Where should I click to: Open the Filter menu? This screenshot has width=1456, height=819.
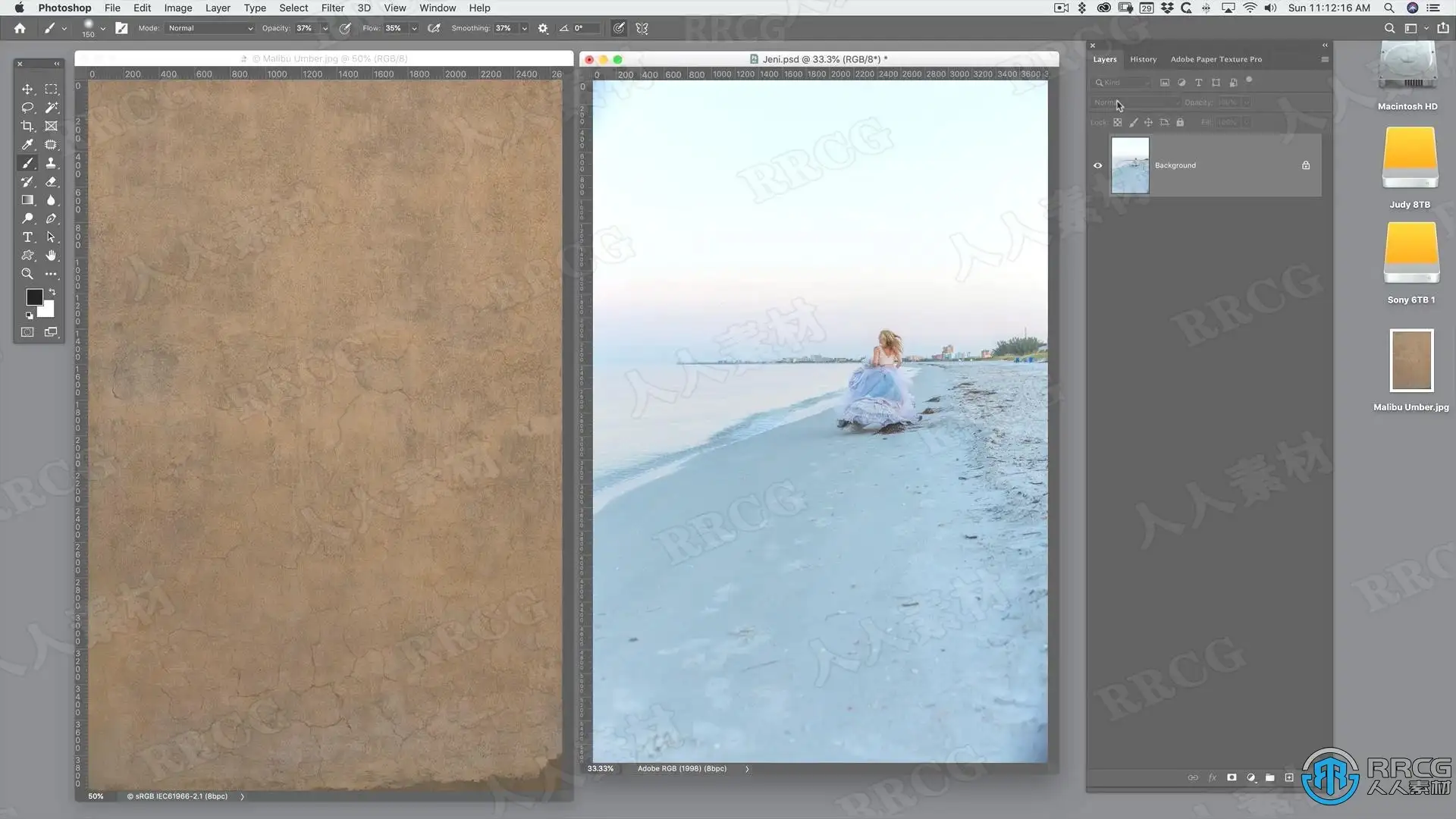pos(332,8)
